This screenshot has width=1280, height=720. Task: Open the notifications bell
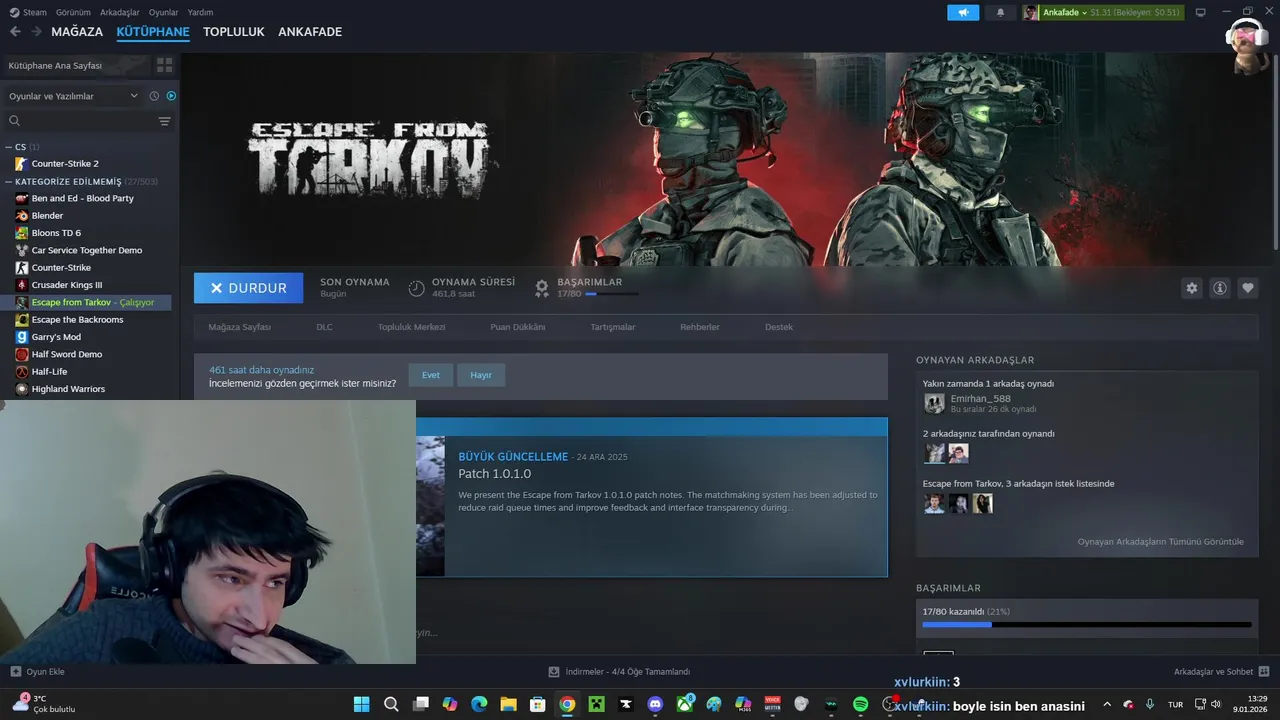(1000, 12)
